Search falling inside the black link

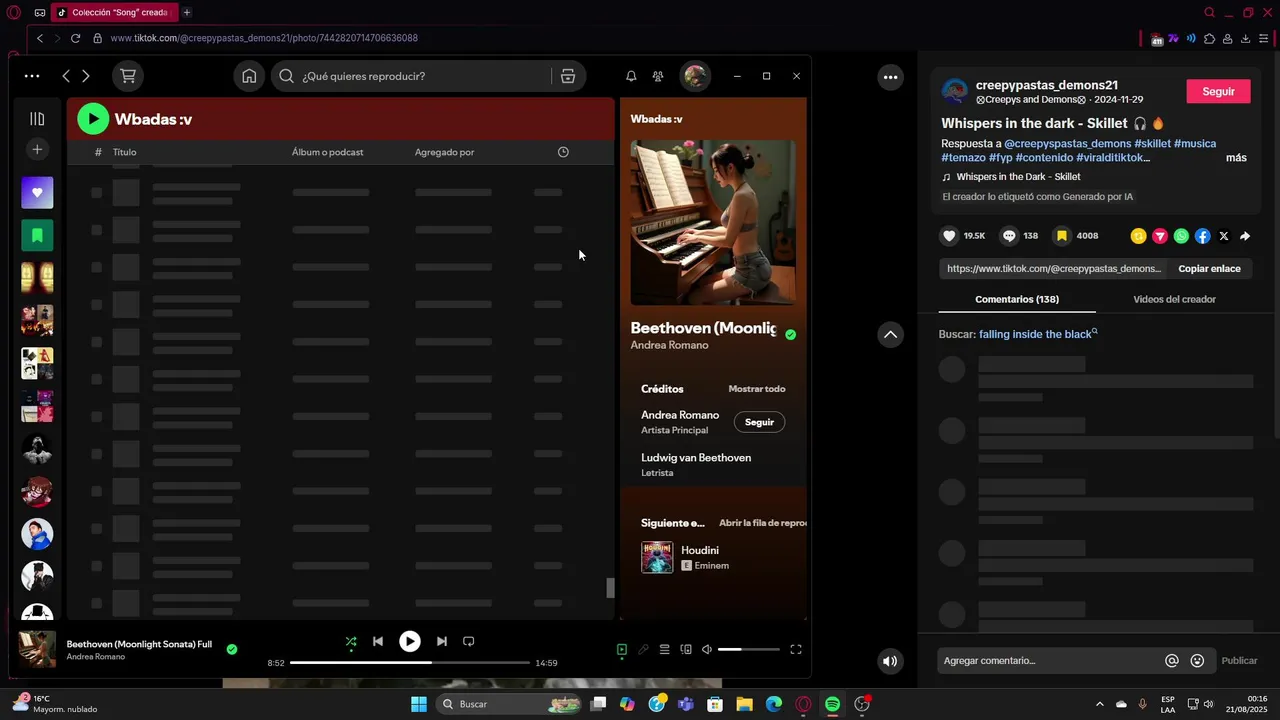pos(1038,334)
